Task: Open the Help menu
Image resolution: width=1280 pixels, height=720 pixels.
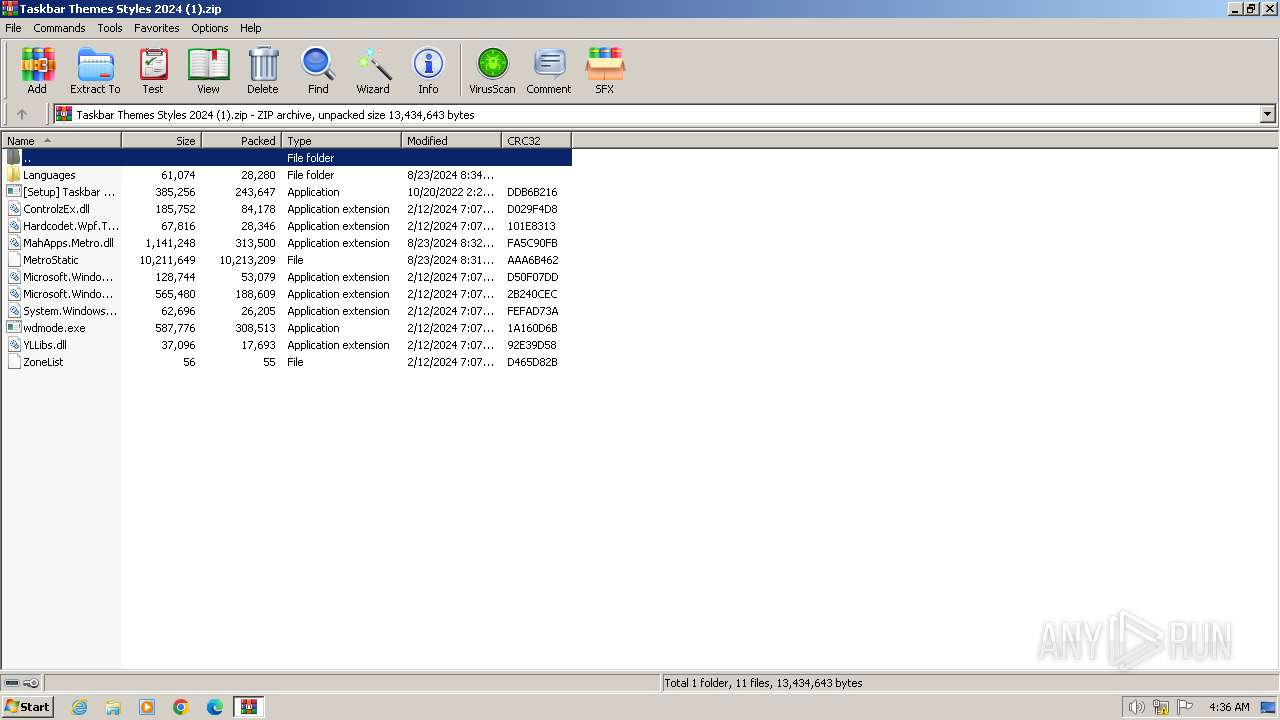Action: 251,28
